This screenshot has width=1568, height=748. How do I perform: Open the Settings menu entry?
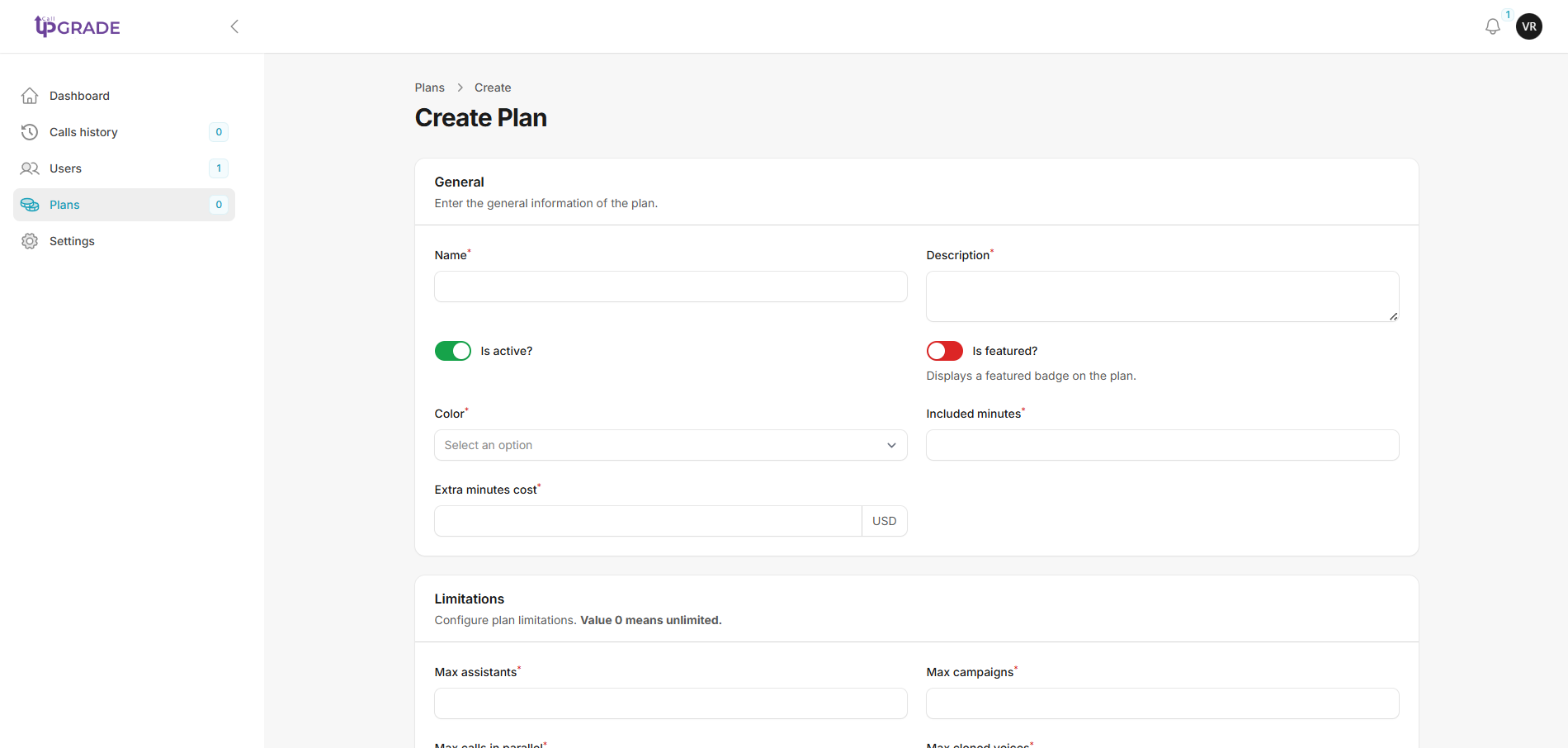pos(73,240)
